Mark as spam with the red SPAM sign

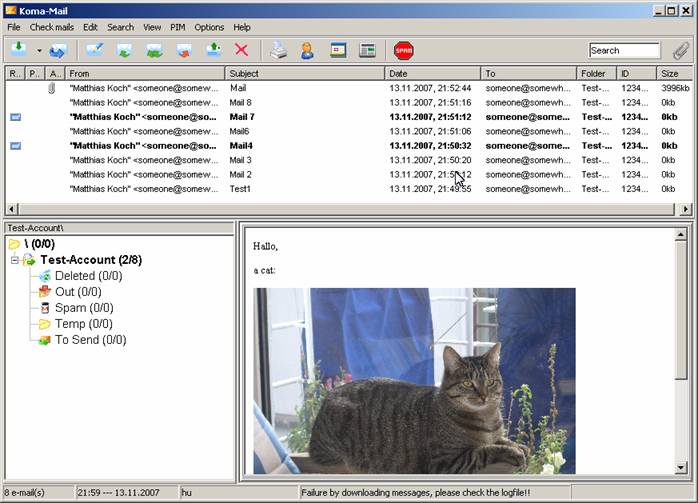pyautogui.click(x=404, y=50)
